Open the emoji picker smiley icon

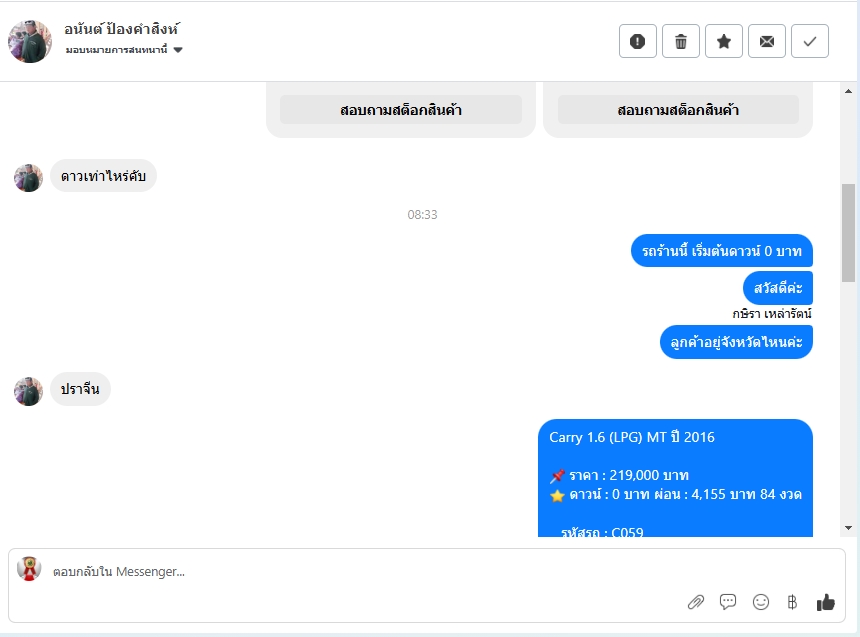coord(760,602)
